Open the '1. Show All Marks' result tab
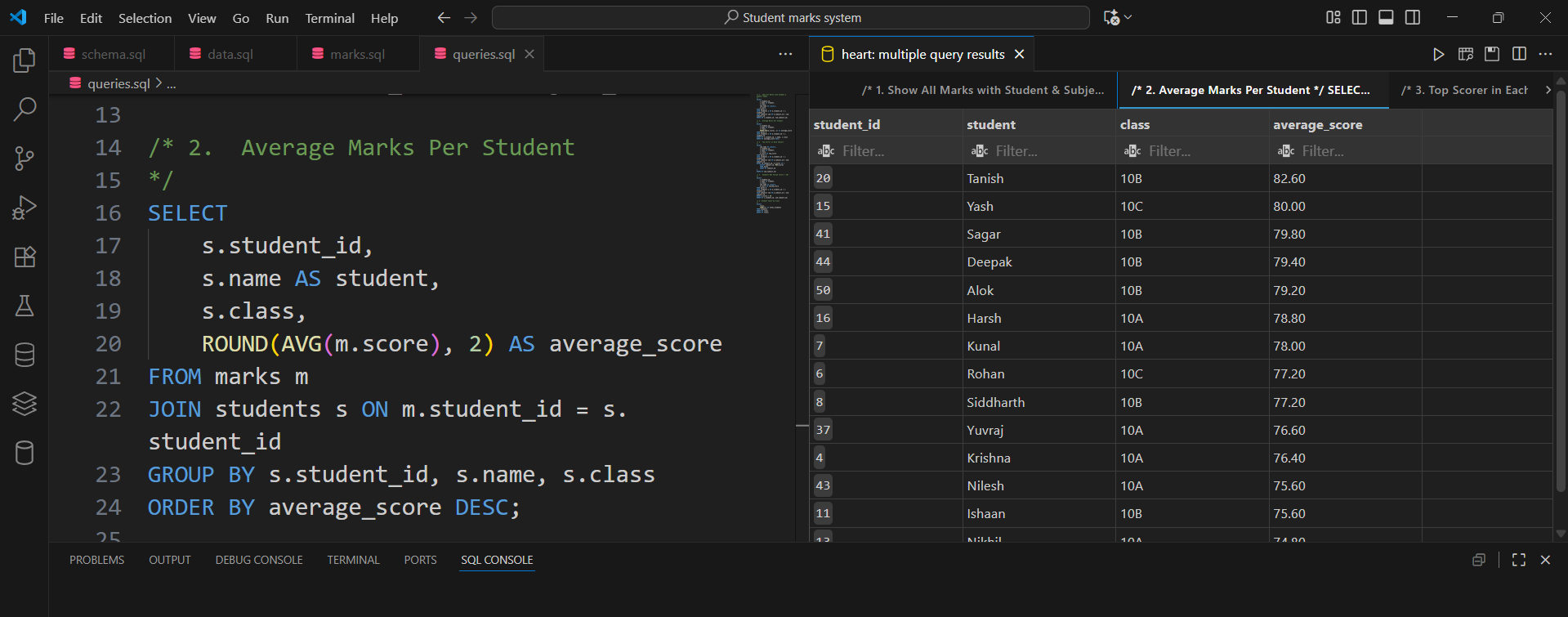This screenshot has height=617, width=1568. pyautogui.click(x=982, y=90)
